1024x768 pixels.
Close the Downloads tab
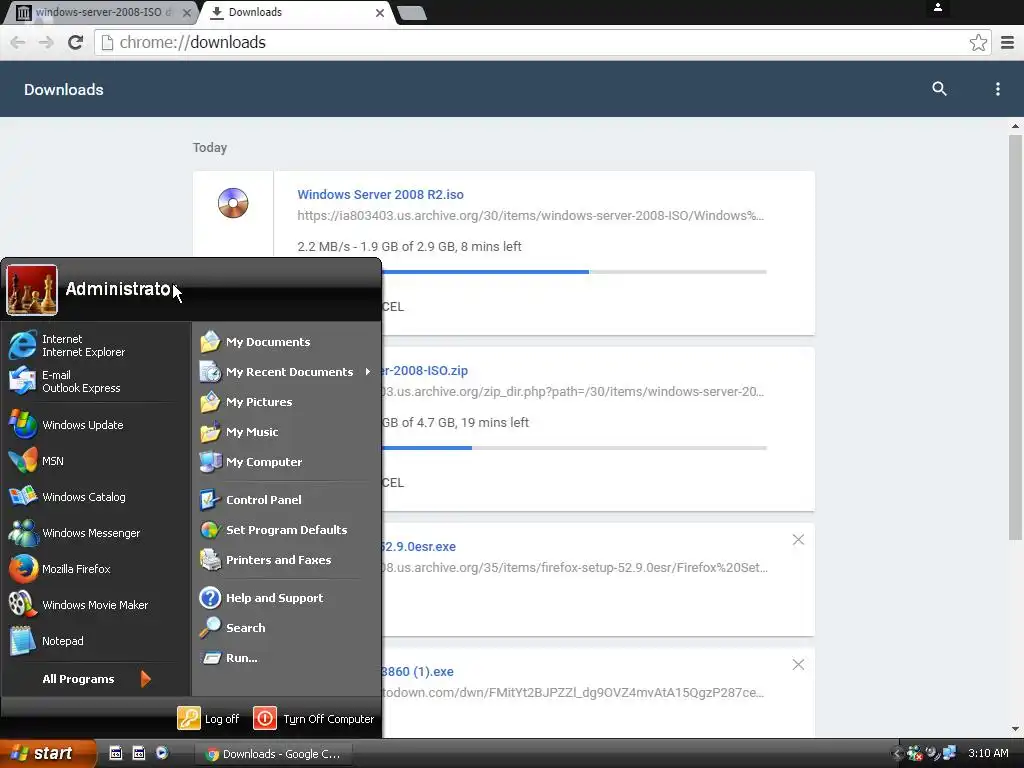point(379,13)
